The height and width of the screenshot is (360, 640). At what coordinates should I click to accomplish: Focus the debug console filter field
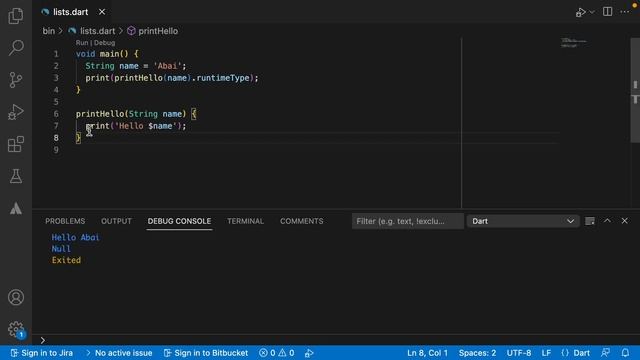[x=407, y=221]
